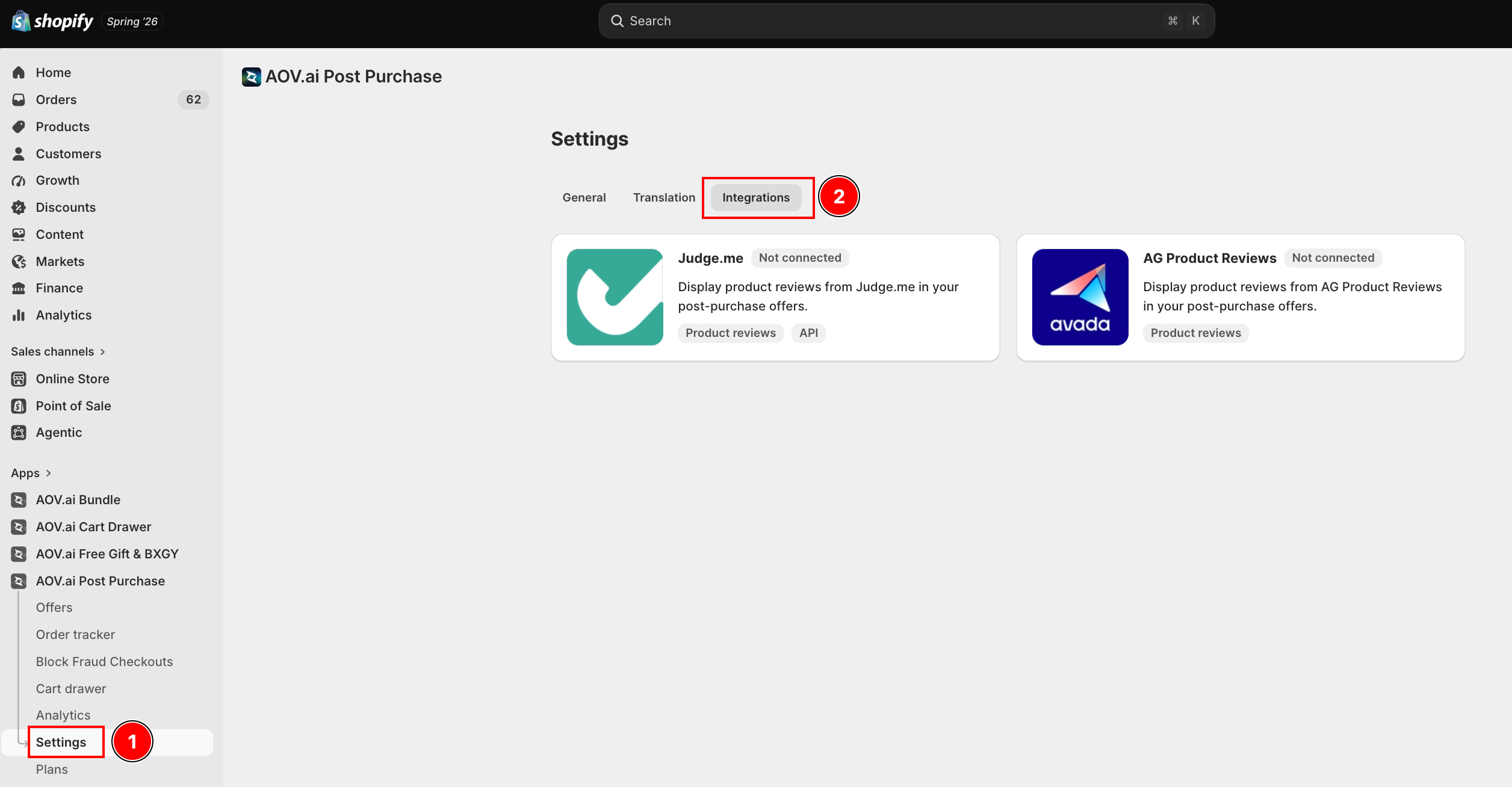Click the Finance bank icon
1512x787 pixels.
coord(19,288)
